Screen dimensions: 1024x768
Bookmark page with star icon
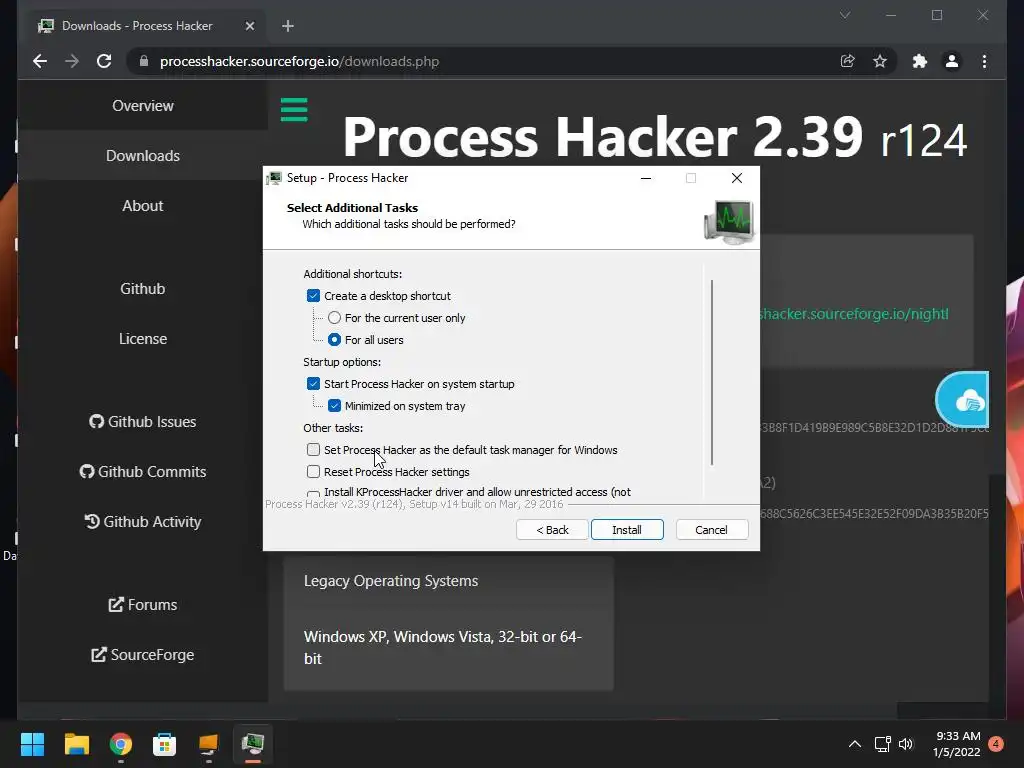pos(880,61)
